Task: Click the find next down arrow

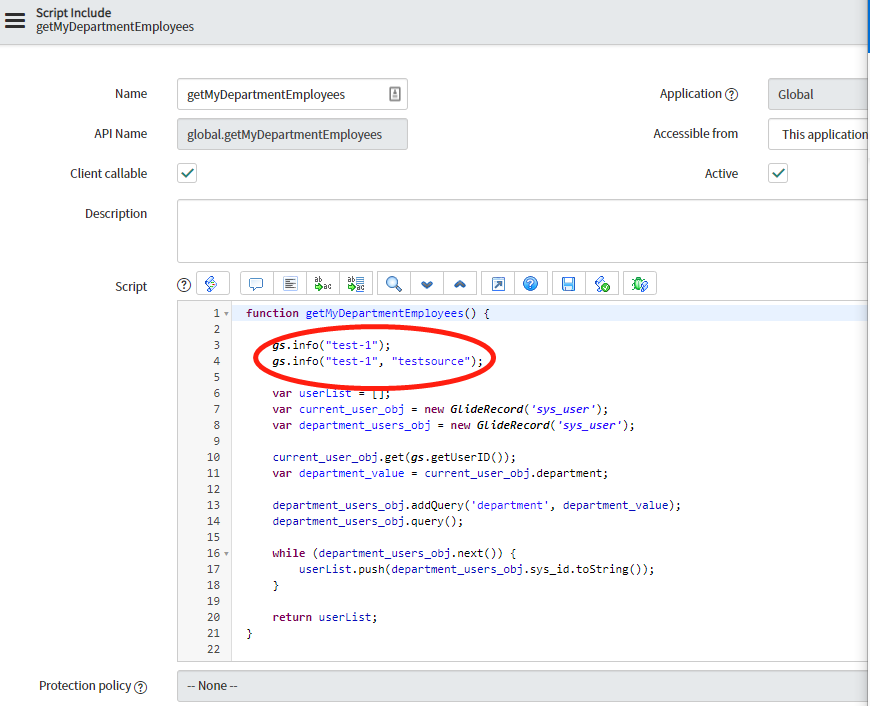Action: click(427, 284)
